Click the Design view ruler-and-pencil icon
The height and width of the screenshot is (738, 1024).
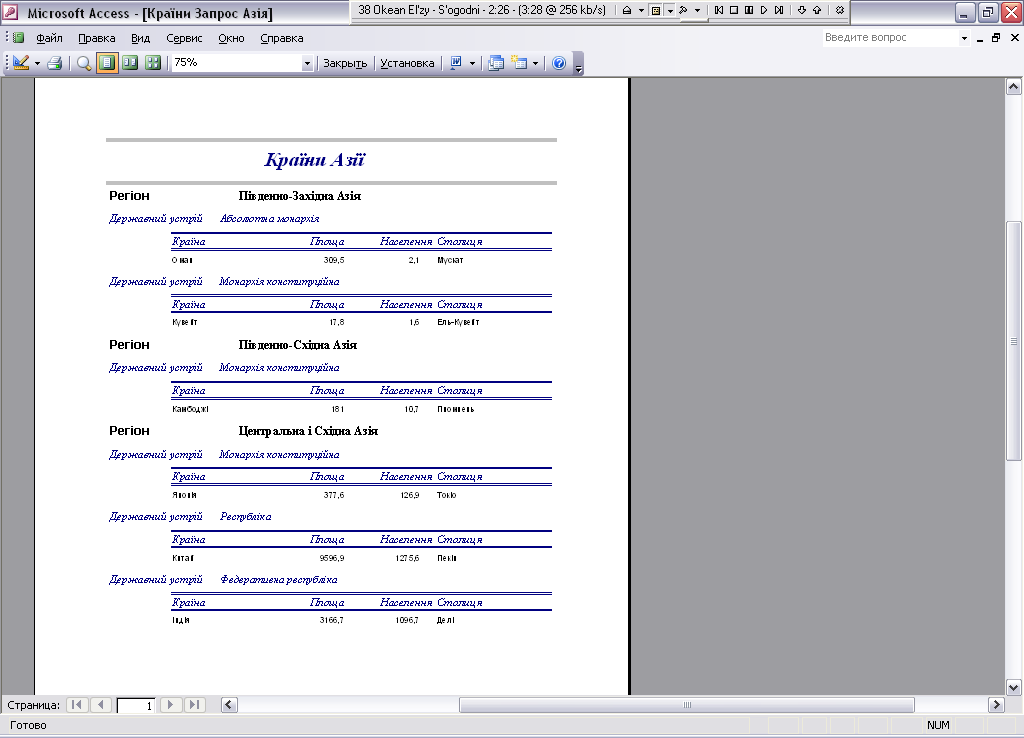(21, 63)
